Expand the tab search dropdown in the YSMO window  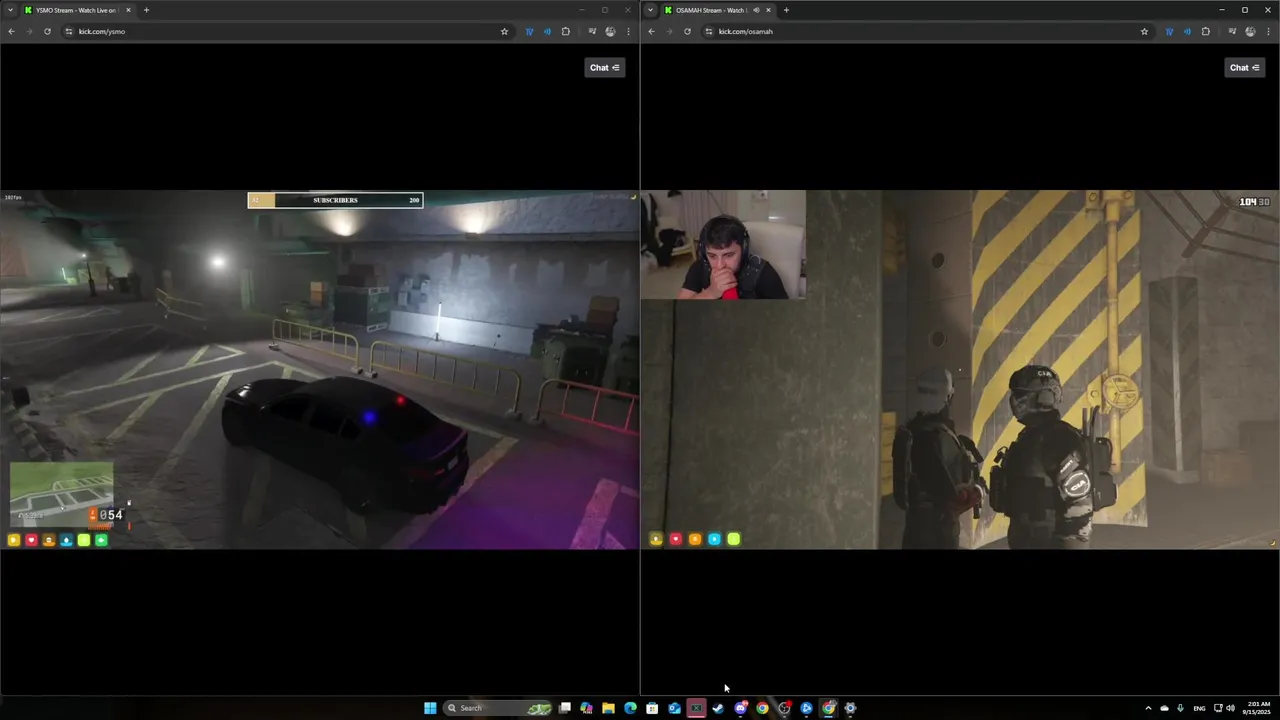click(x=10, y=10)
